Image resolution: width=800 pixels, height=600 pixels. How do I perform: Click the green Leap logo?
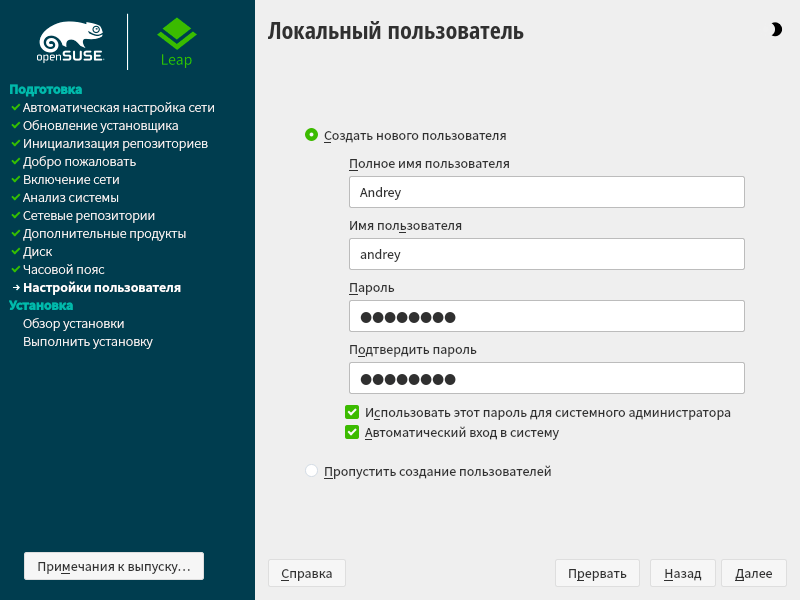tap(177, 42)
